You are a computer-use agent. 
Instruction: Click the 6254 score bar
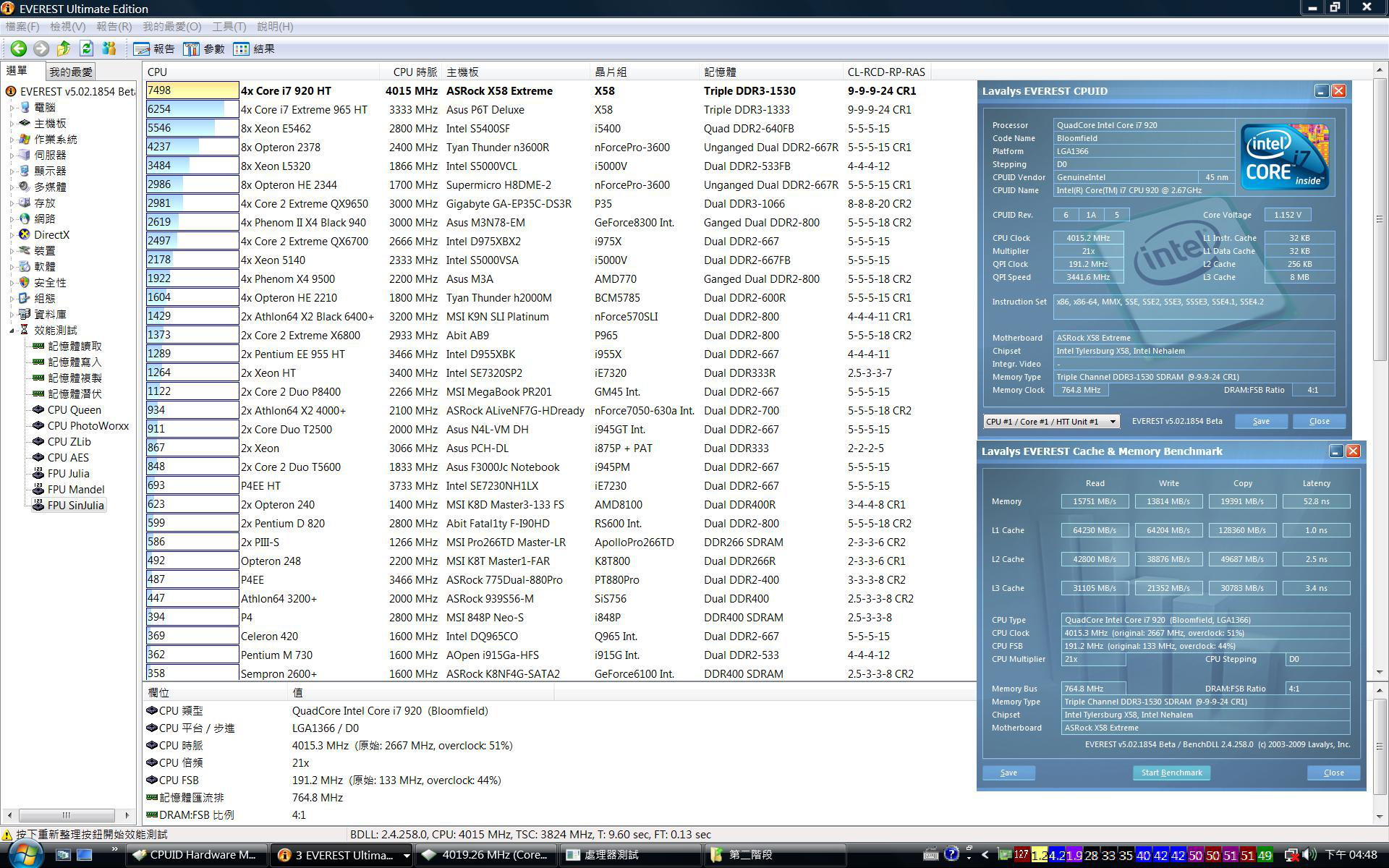pyautogui.click(x=192, y=109)
